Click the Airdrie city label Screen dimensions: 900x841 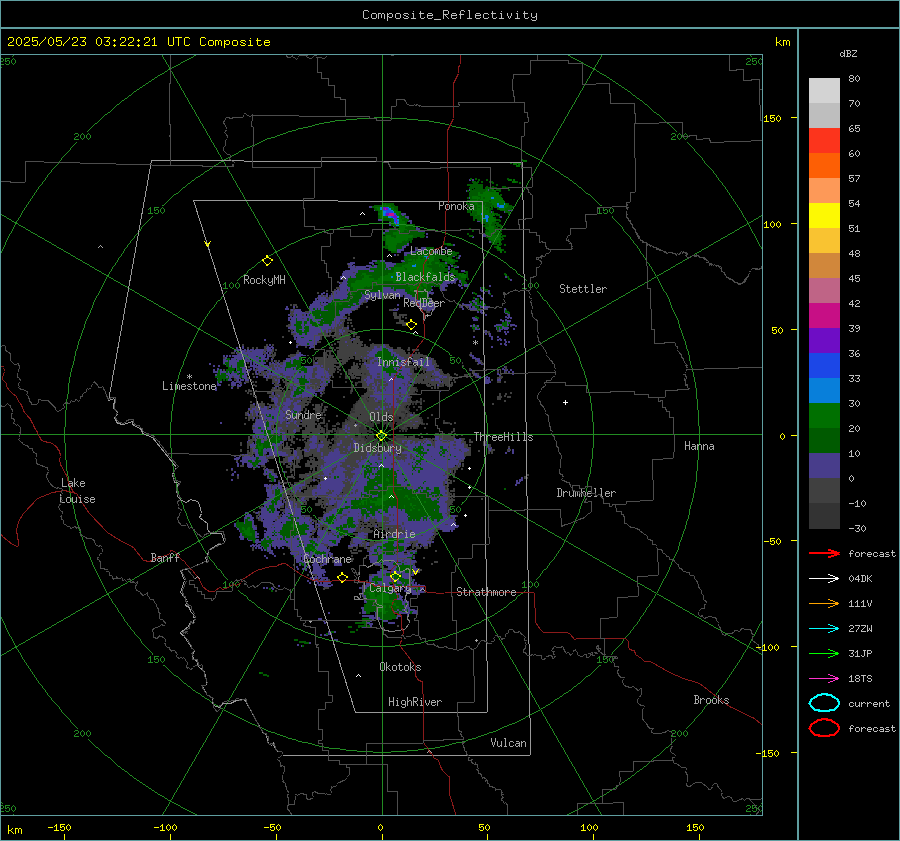pos(394,534)
